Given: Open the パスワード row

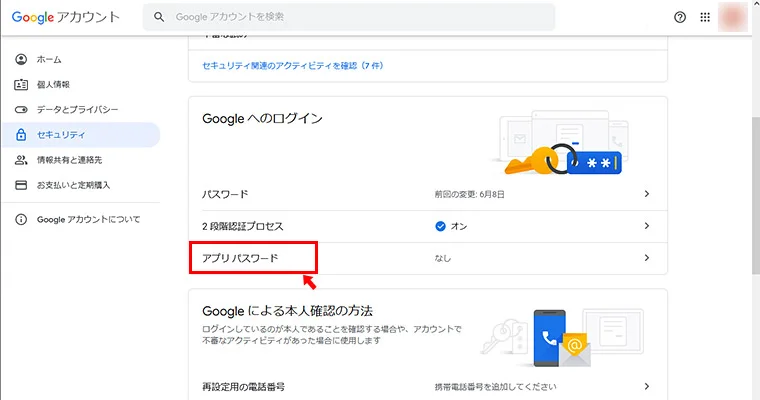Looking at the screenshot, I should tap(428, 194).
